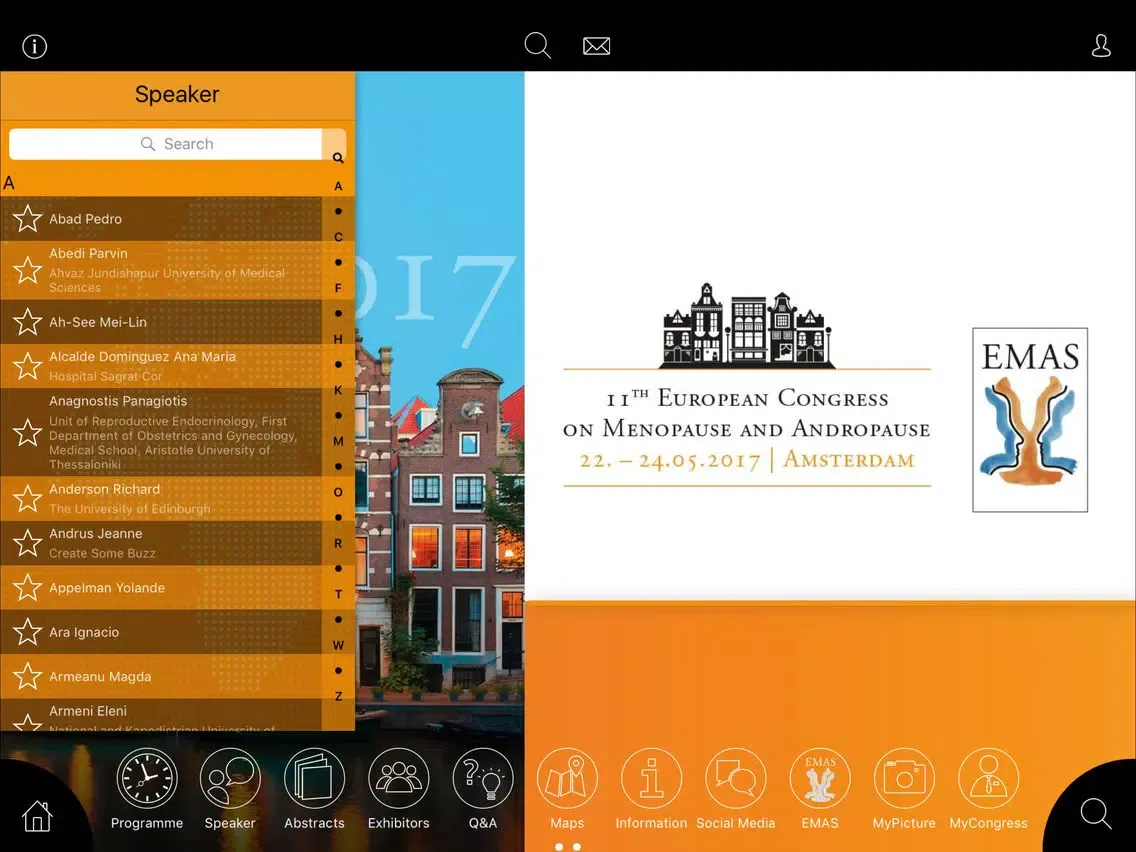Tap the info icon in top bar
This screenshot has height=852, width=1136.
pos(35,46)
